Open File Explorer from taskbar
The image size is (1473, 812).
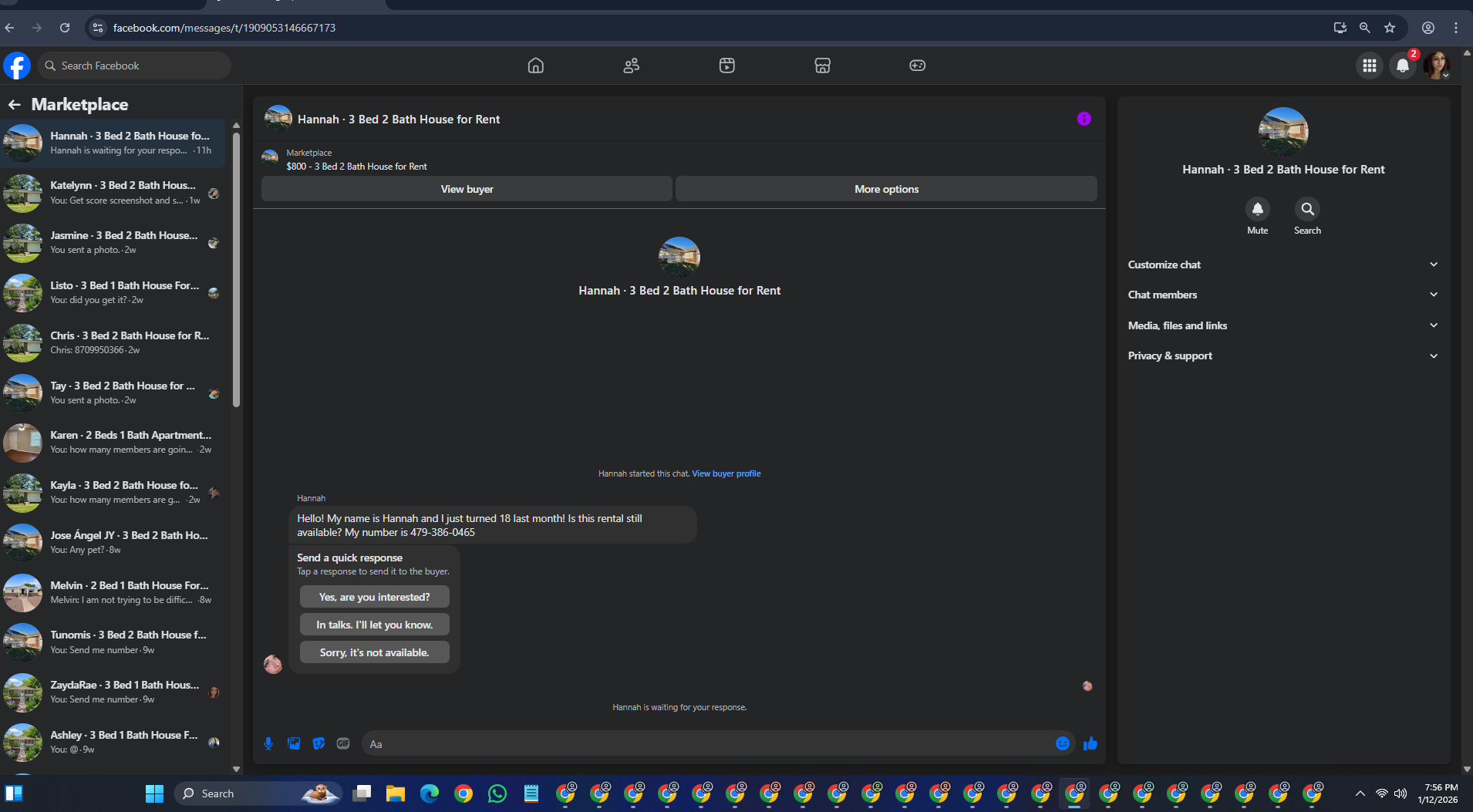click(396, 793)
